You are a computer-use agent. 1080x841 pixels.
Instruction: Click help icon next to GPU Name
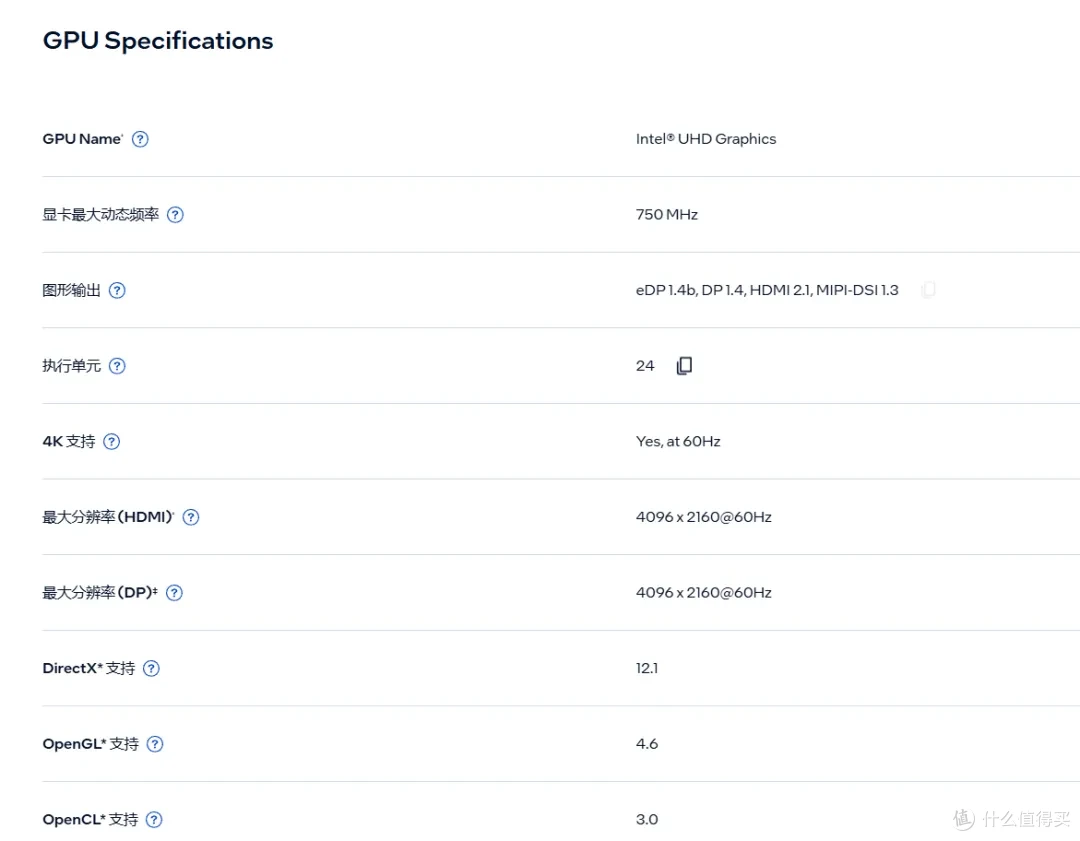pos(140,139)
